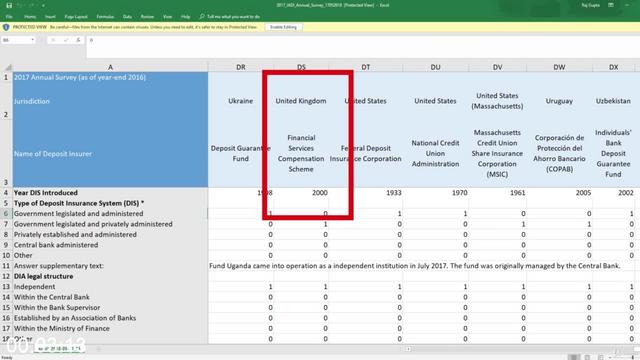Click the 'DIA legal structure' cell
The width and height of the screenshot is (640, 360).
110,276
